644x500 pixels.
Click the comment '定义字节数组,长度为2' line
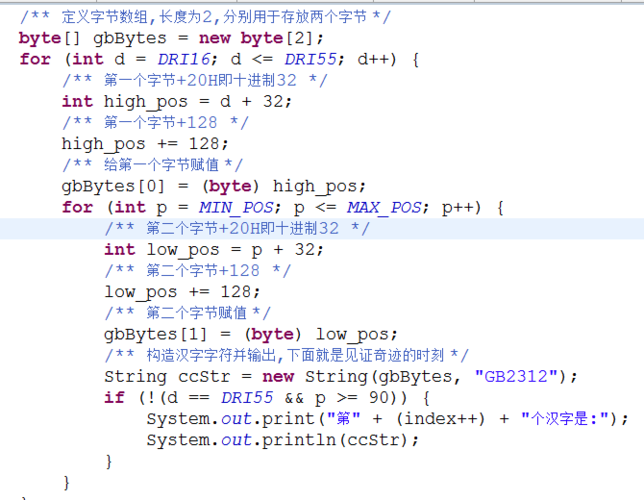pyautogui.click(x=205, y=17)
